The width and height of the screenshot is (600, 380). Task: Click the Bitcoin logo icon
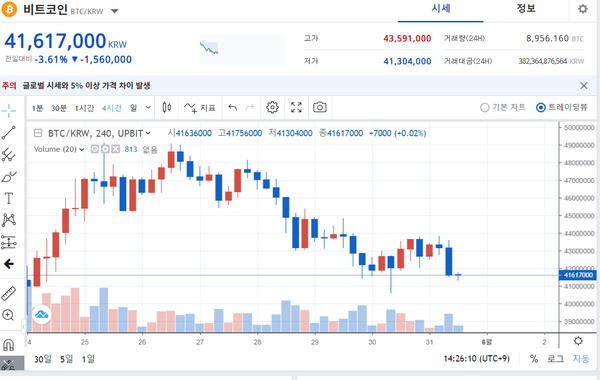tap(9, 9)
